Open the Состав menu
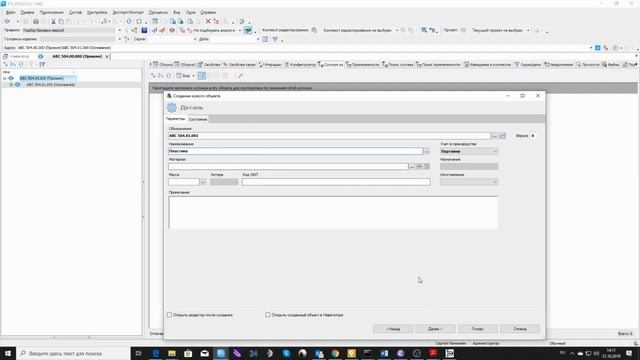 (75, 13)
